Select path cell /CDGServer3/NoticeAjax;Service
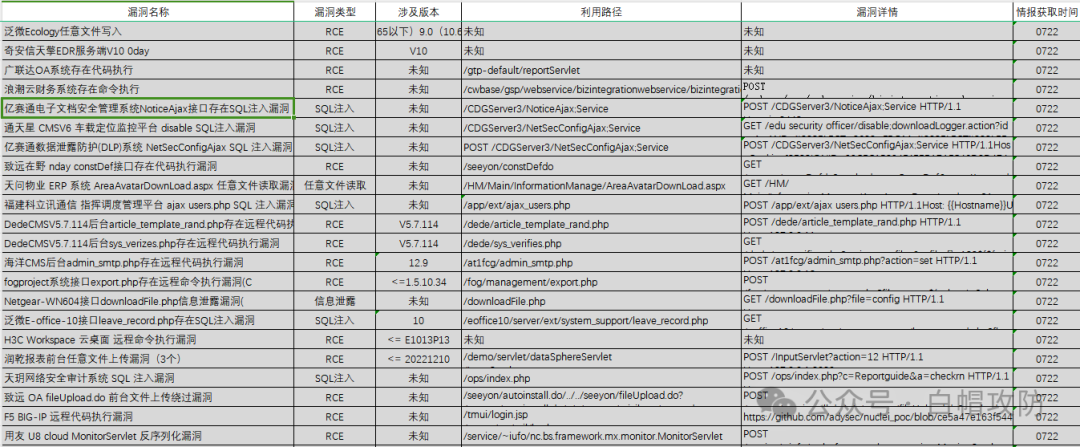The height and width of the screenshot is (447, 1080). (601, 109)
